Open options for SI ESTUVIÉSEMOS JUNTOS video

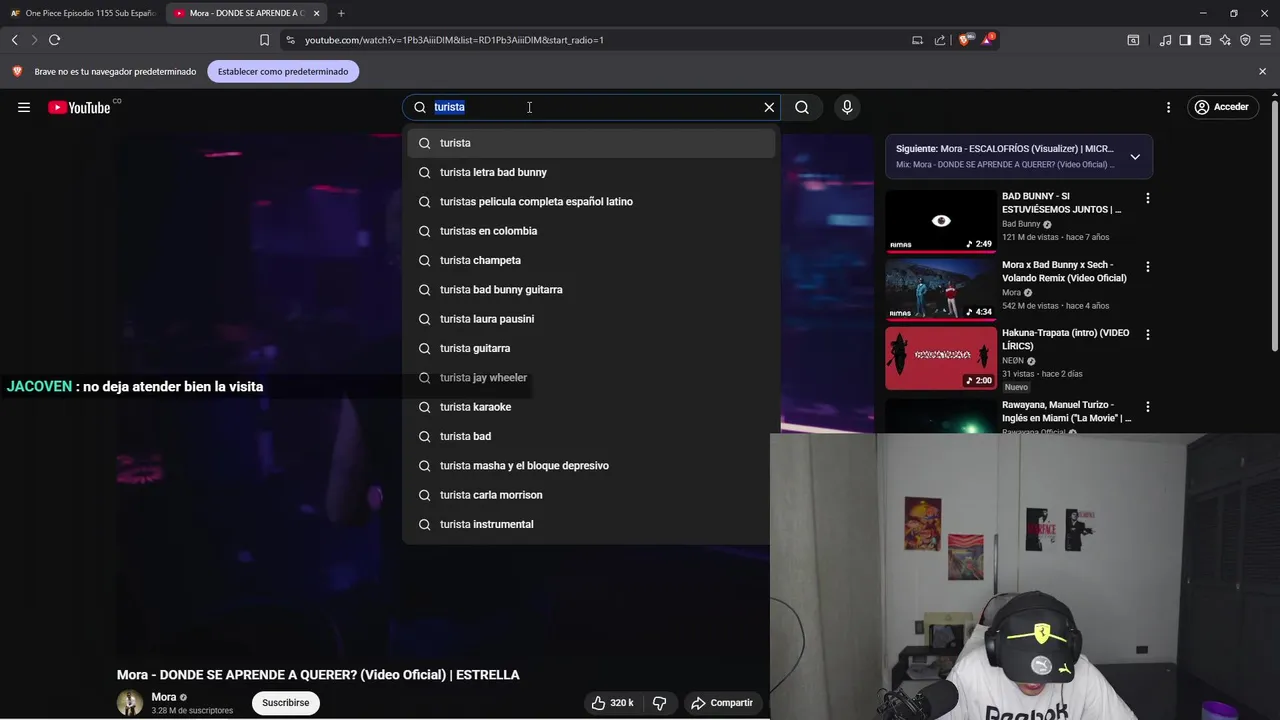(1148, 198)
